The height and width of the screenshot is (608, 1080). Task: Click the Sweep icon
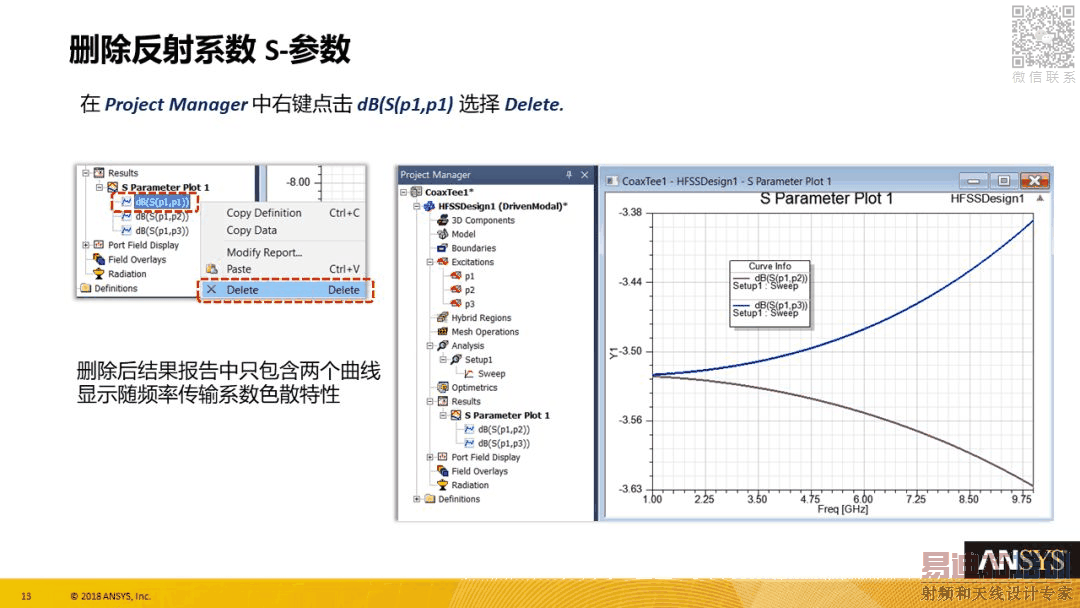click(469, 373)
